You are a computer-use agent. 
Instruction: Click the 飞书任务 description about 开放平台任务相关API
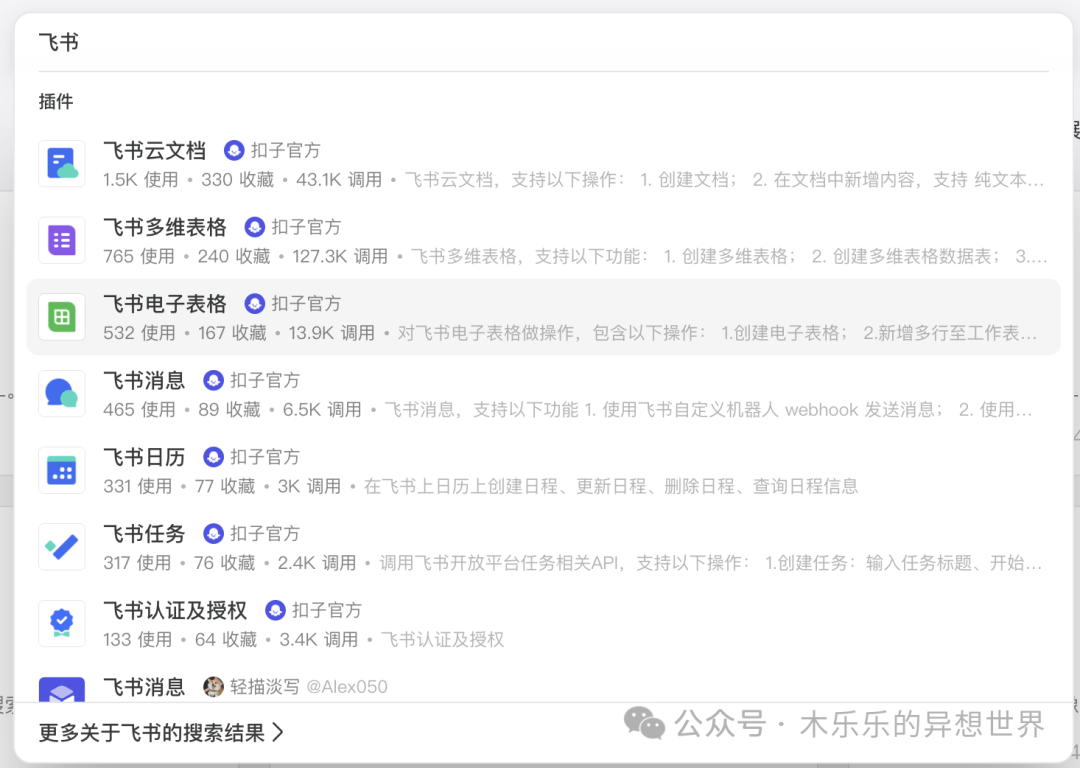(x=711, y=563)
